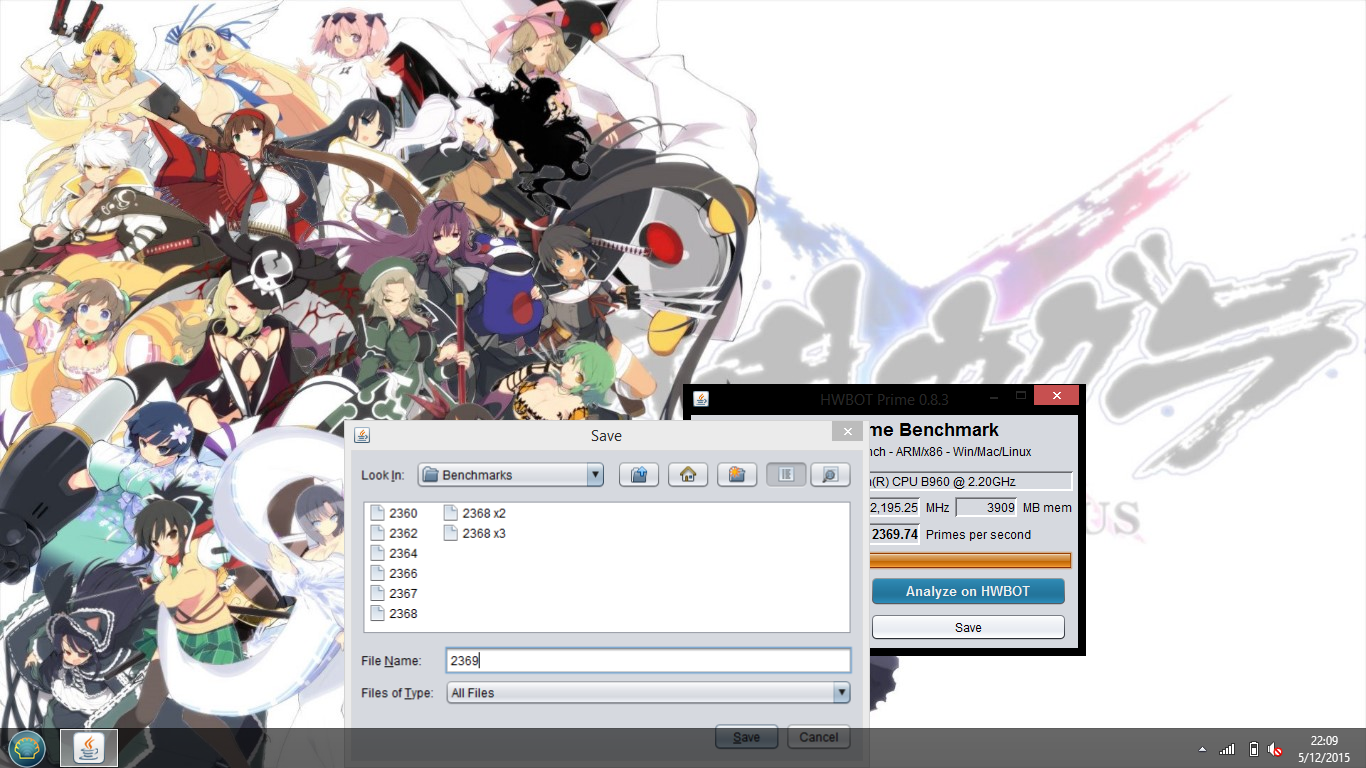Choose file 2366 in the file list
The width and height of the screenshot is (1366, 768).
point(394,573)
